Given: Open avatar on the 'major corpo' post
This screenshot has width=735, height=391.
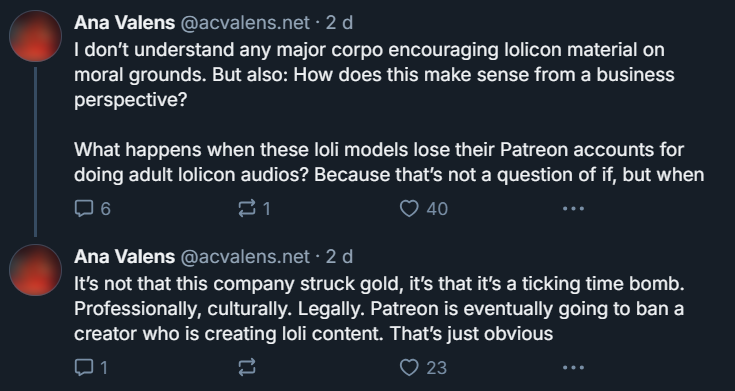Looking at the screenshot, I should point(36,36).
